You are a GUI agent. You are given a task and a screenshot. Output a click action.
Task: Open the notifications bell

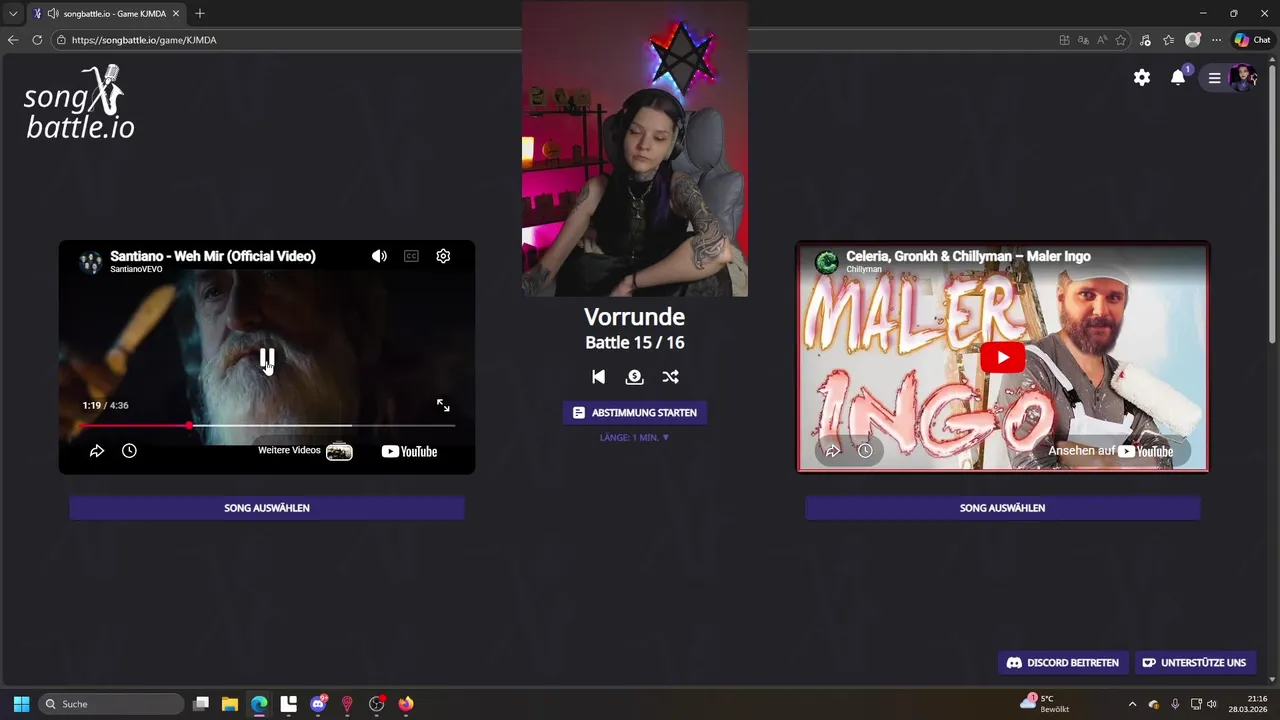coord(1178,77)
